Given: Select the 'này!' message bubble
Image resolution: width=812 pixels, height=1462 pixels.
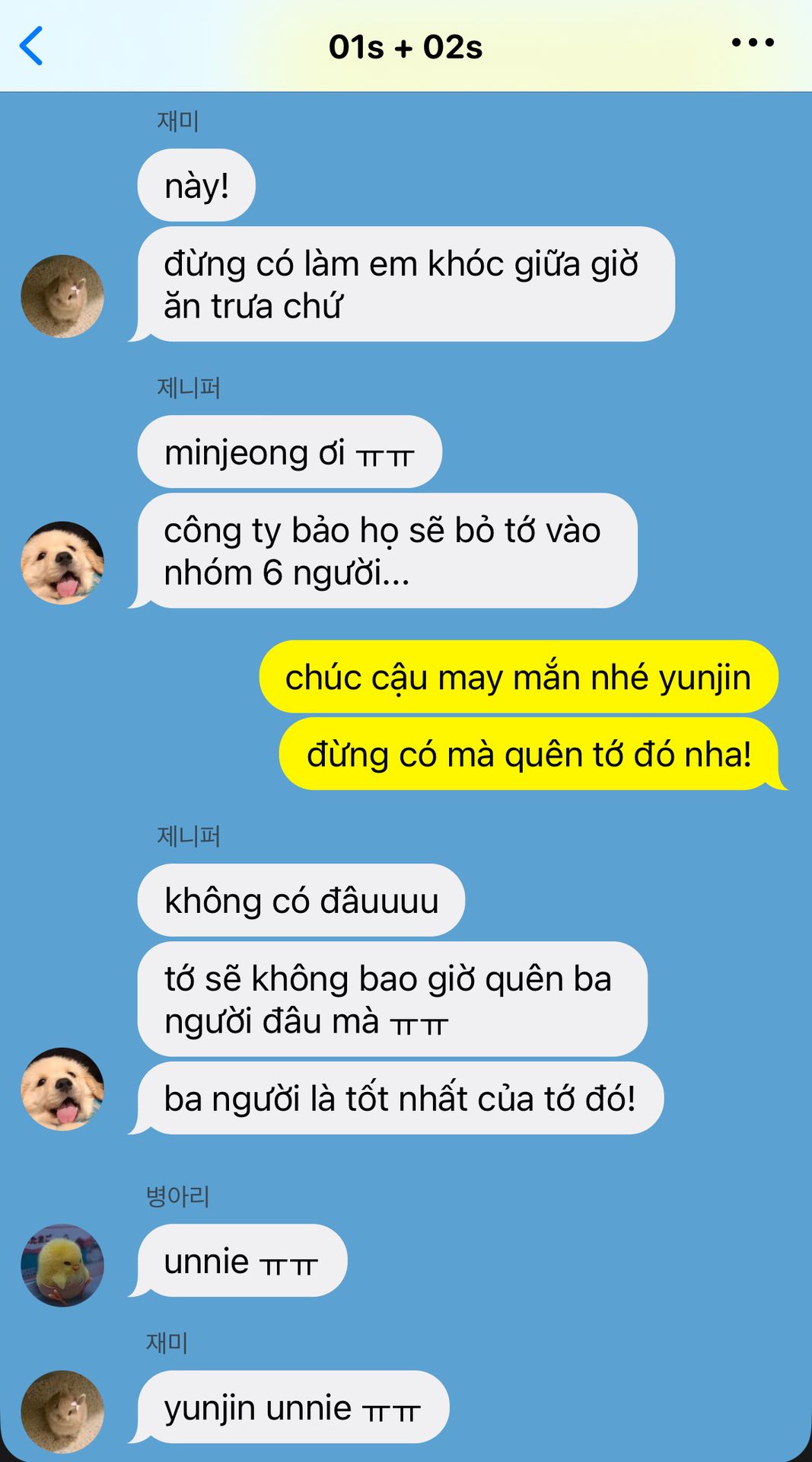Looking at the screenshot, I should tap(196, 185).
